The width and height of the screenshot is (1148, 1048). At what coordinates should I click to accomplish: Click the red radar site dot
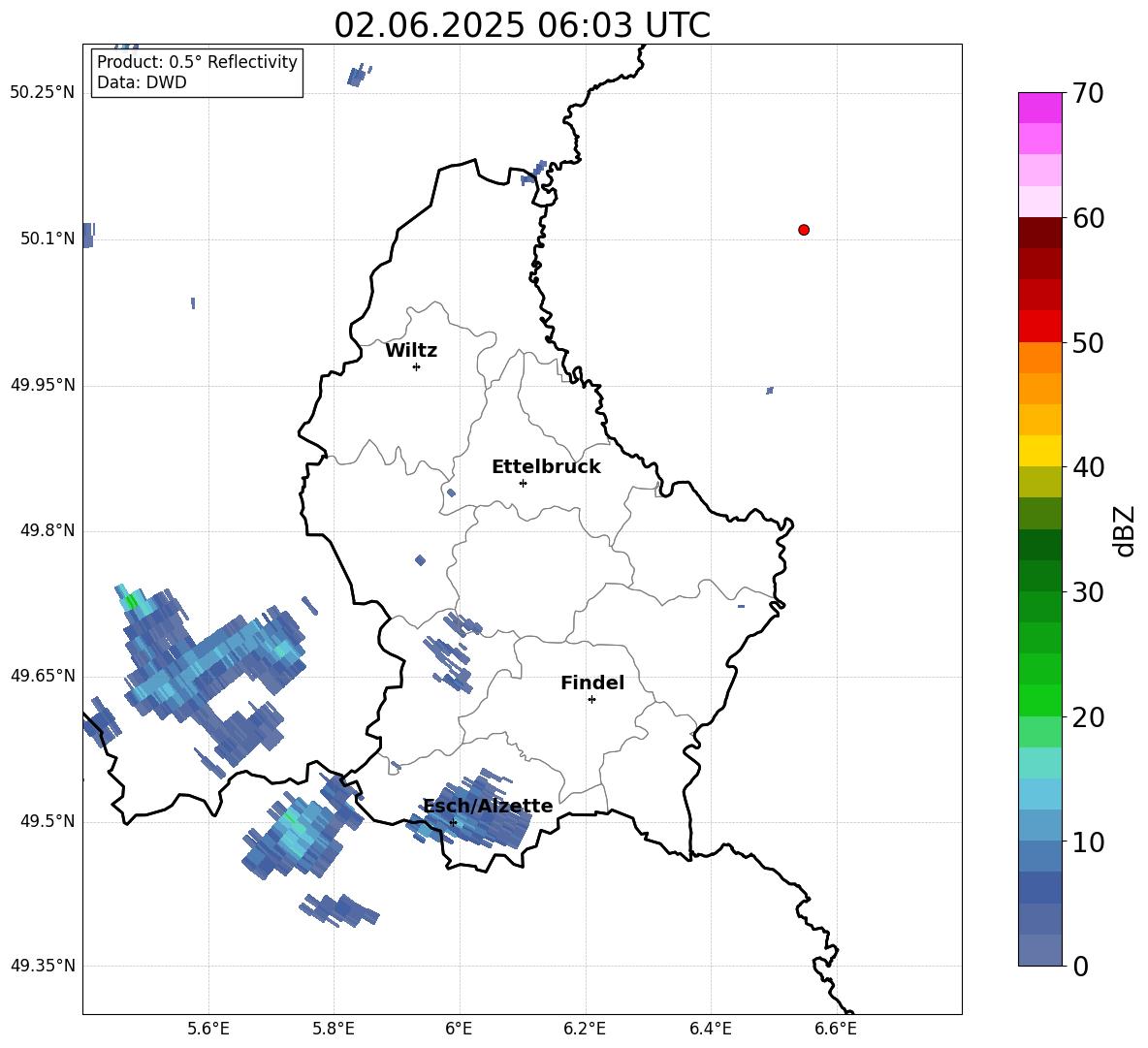tap(803, 230)
